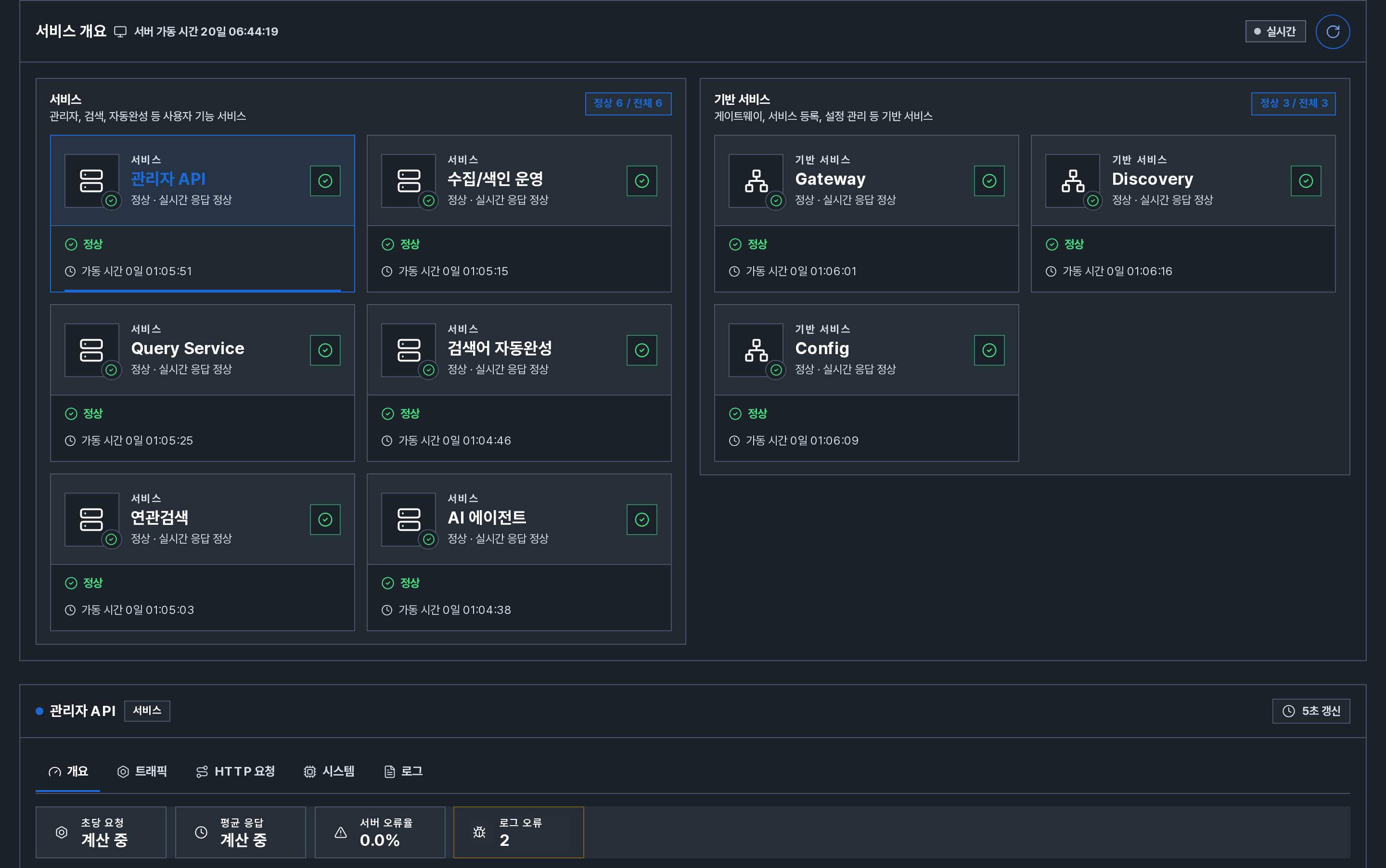Screen dimensions: 1386x868
Task: Switch to the HTTP 요청 tab
Action: (x=235, y=771)
